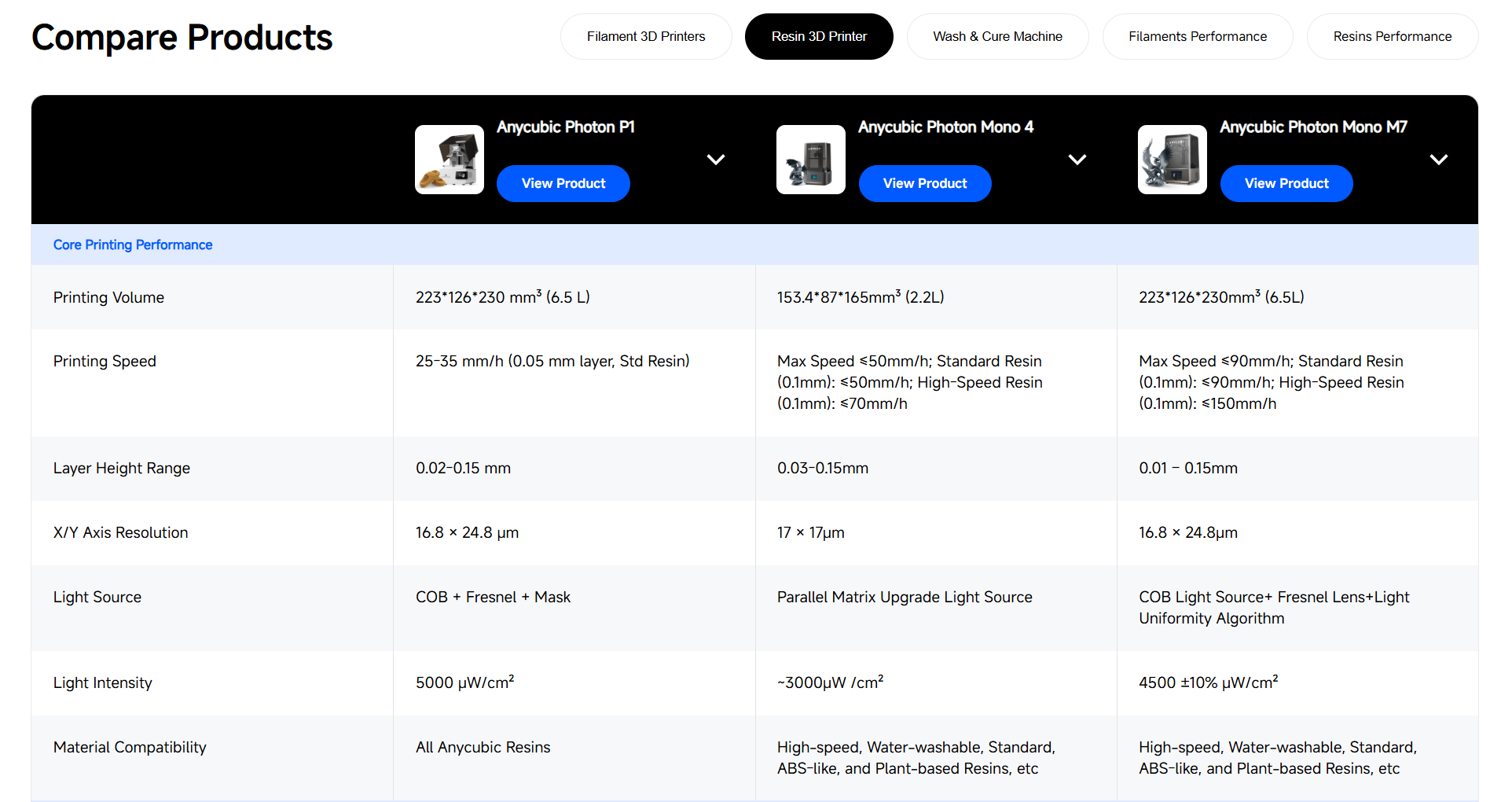Image resolution: width=1512 pixels, height=802 pixels.
Task: Open the Photon Mono M7 product dropdown chevron
Action: tap(1439, 160)
